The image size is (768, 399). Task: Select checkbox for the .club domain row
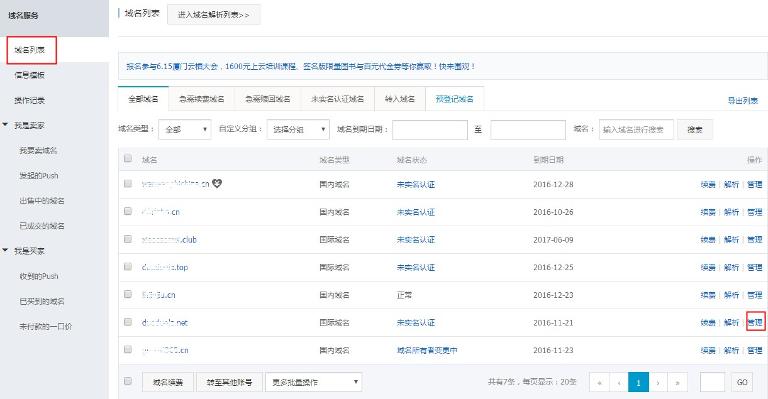point(128,239)
